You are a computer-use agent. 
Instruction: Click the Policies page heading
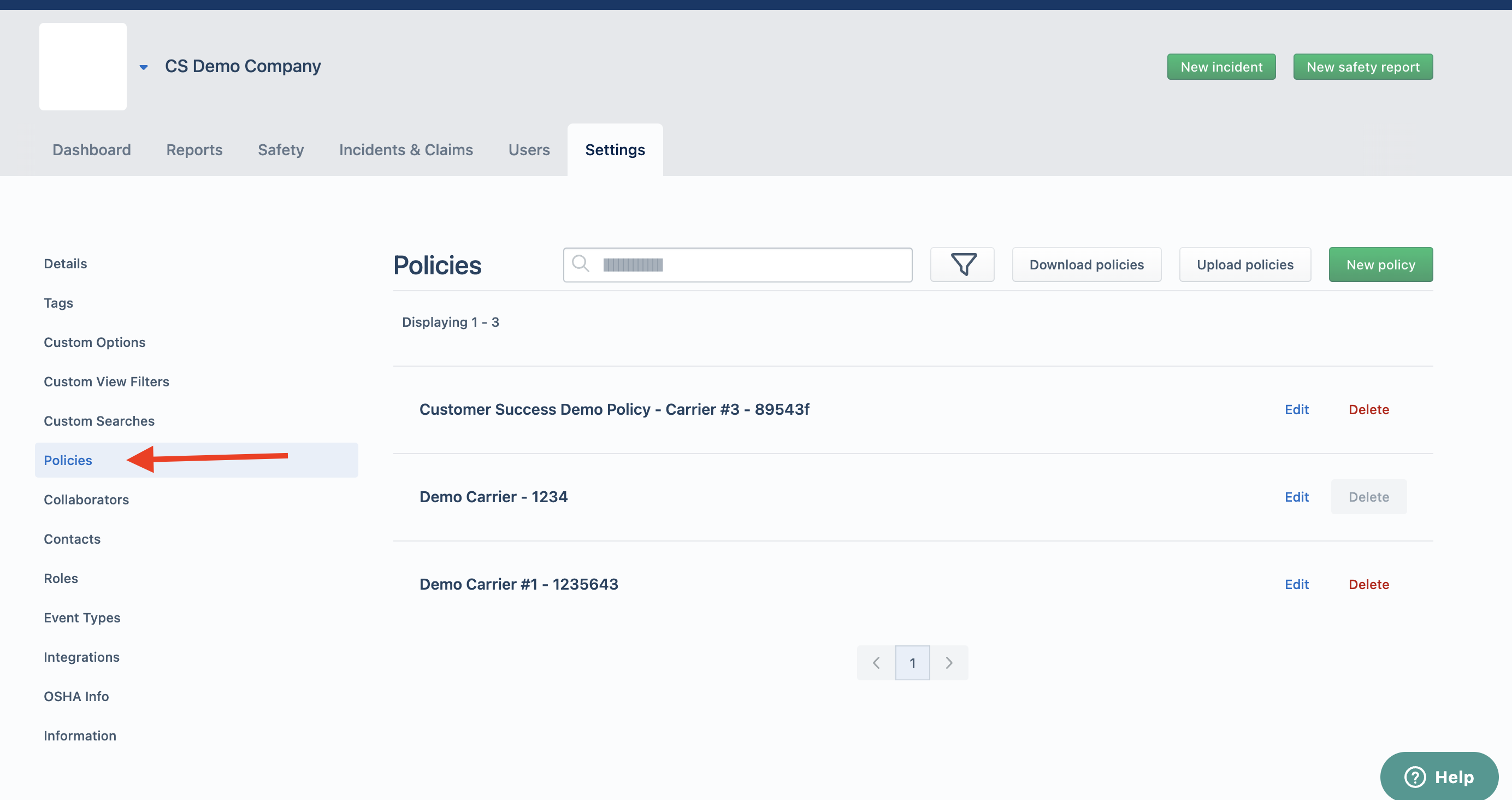(438, 266)
